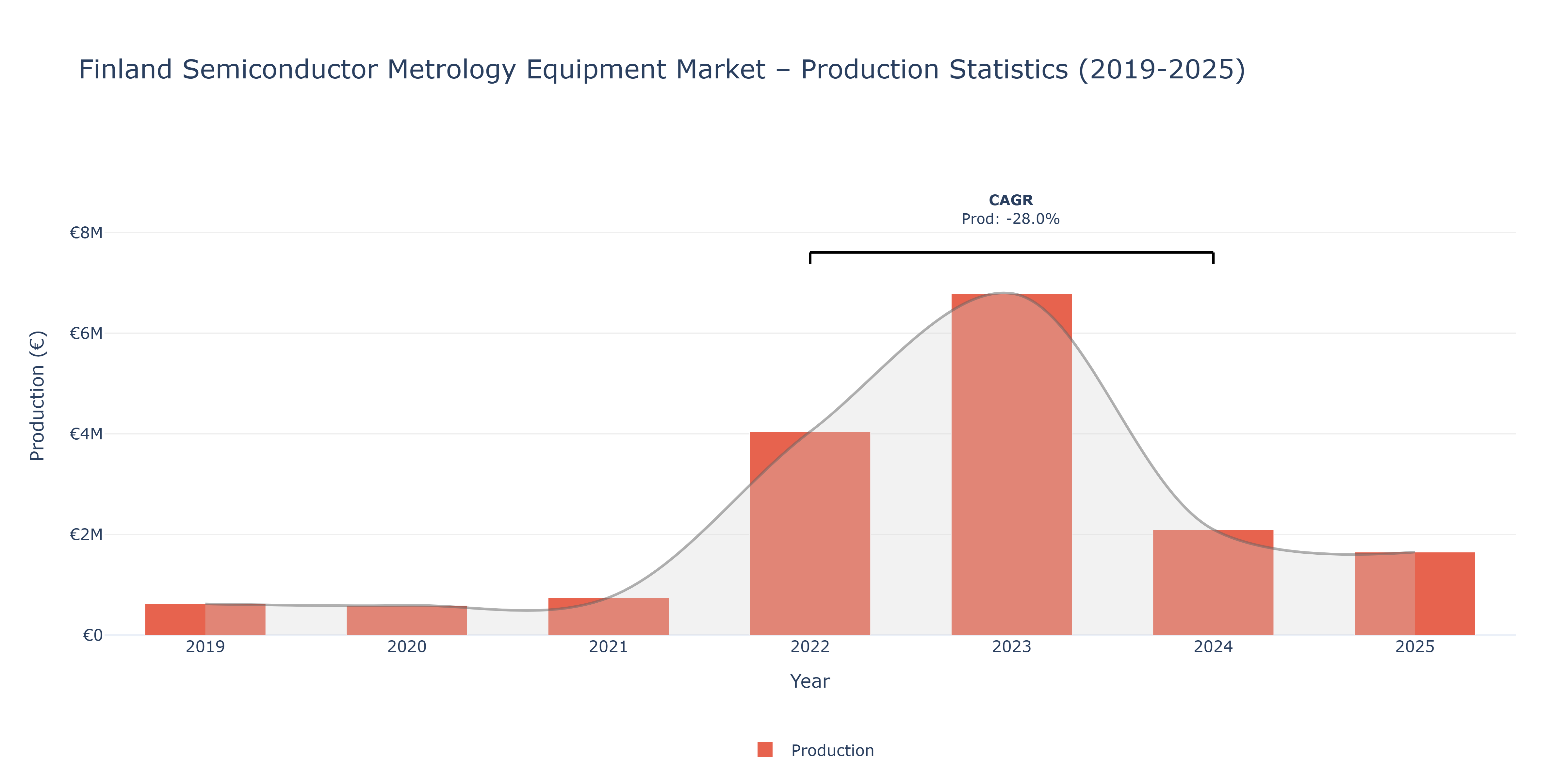This screenshot has width=1568, height=784.
Task: Click the chart title text
Action: pyautogui.click(x=661, y=69)
